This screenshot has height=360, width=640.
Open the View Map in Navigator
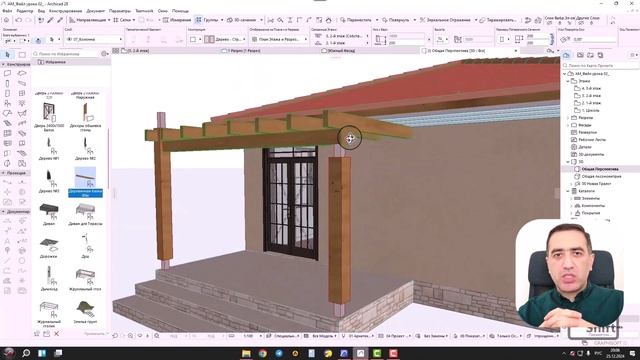point(580,55)
